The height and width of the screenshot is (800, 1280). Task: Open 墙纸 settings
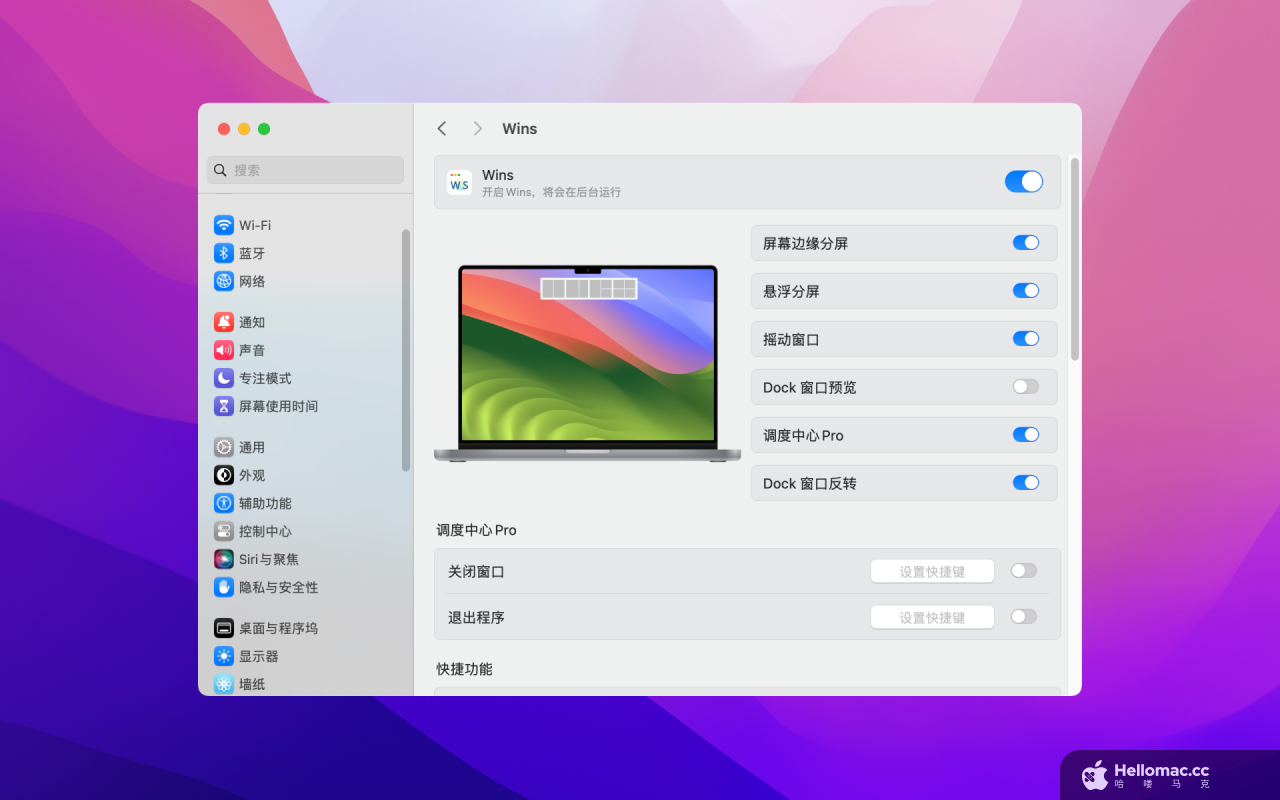305,684
